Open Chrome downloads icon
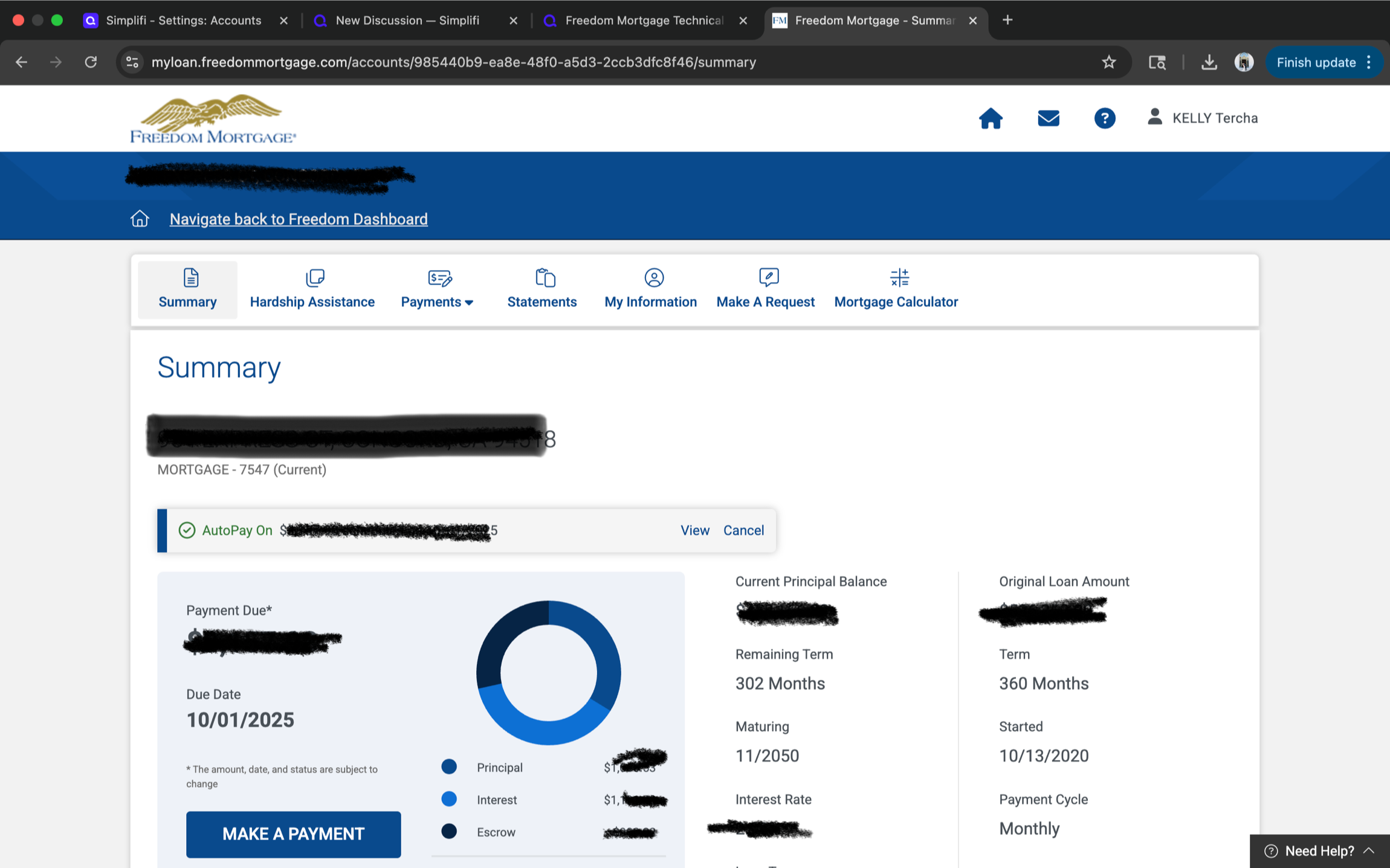 (x=1209, y=62)
